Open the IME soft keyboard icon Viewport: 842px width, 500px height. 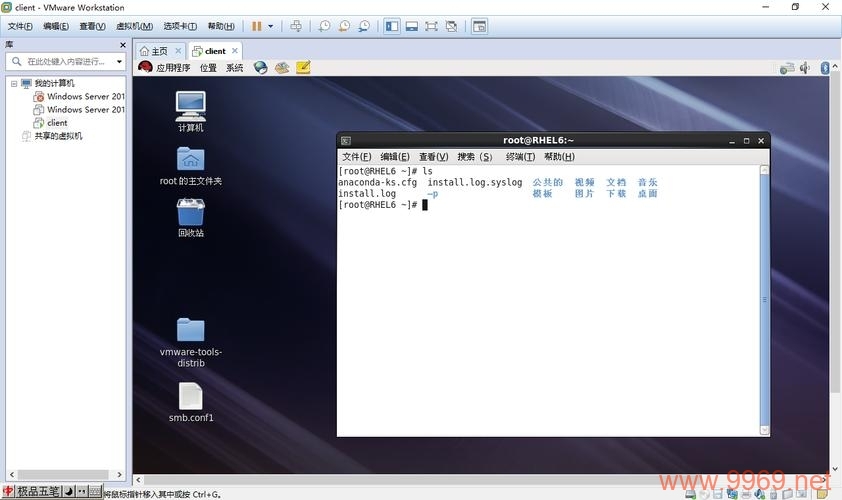point(96,491)
